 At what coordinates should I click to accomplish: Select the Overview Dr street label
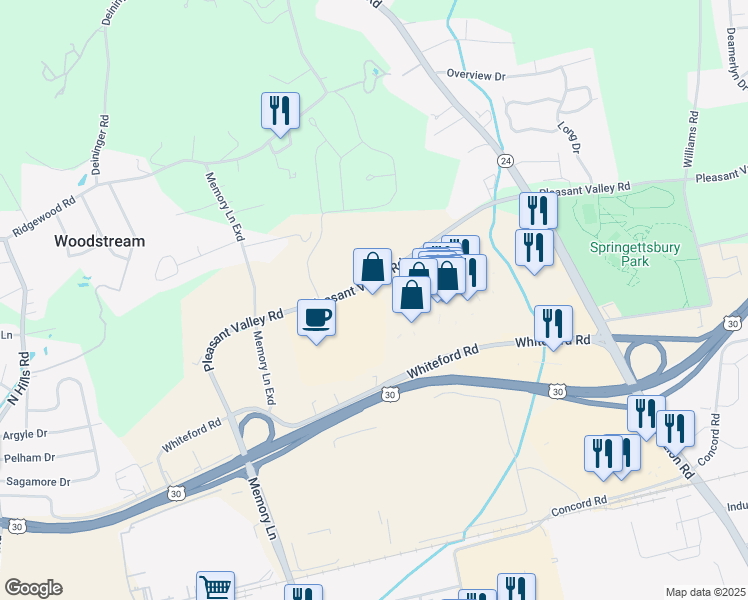(x=476, y=75)
